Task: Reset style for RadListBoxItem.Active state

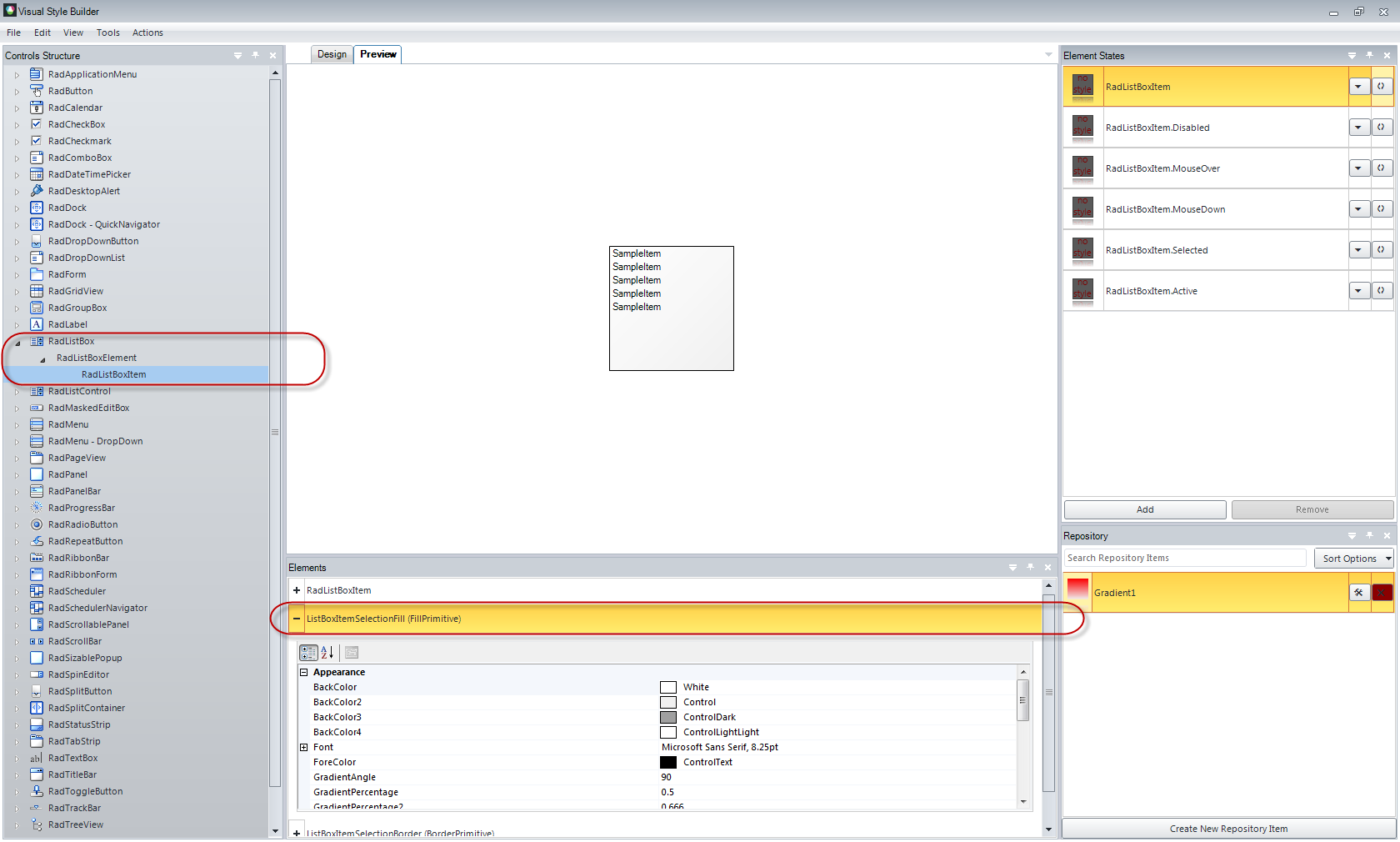Action: click(1382, 291)
